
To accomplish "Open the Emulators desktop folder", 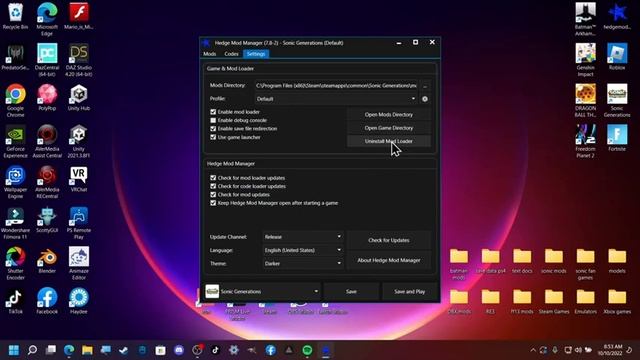I will click(x=585, y=302).
